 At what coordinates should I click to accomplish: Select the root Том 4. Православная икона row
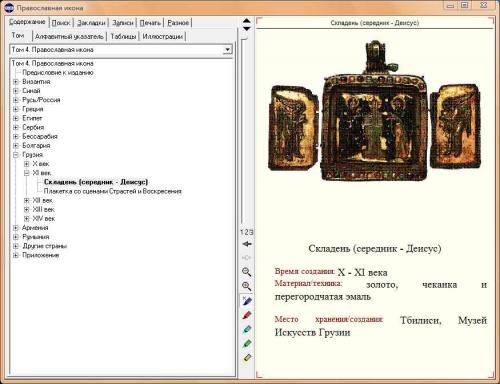coord(53,63)
